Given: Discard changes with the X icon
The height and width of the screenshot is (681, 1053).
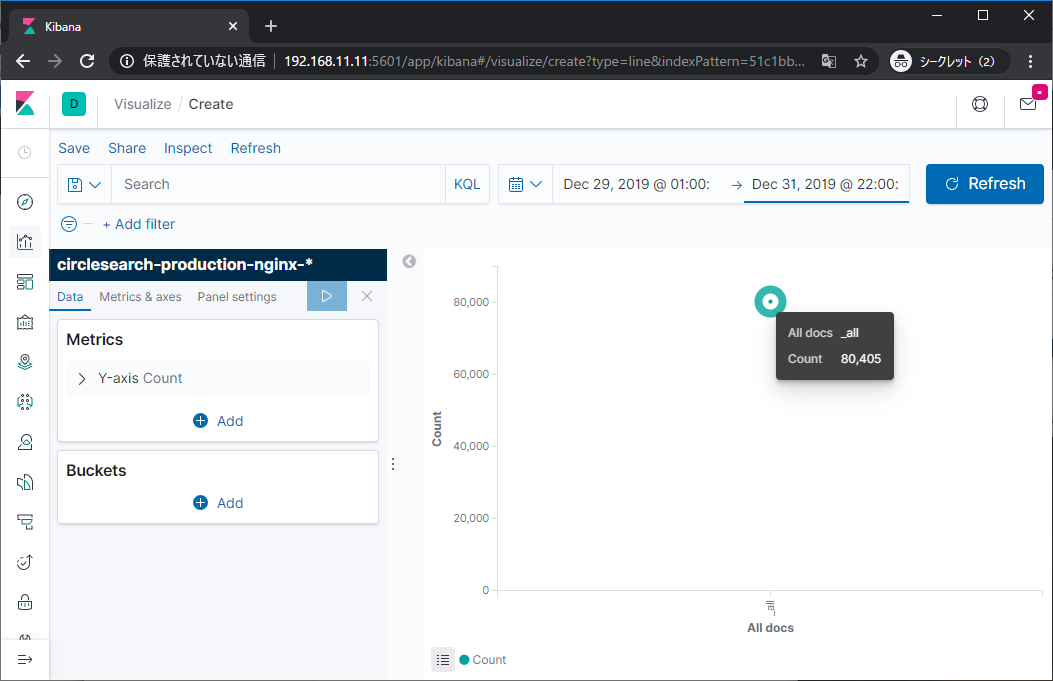Looking at the screenshot, I should click(x=367, y=296).
